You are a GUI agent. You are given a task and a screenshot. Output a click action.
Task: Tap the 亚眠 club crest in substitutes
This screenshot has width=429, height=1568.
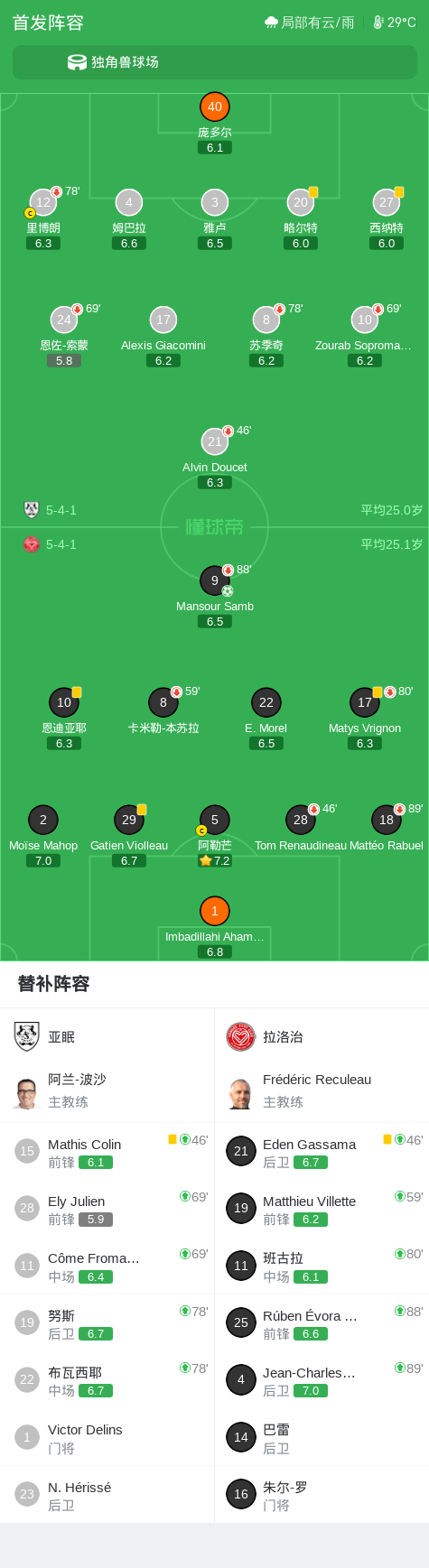tap(27, 1036)
